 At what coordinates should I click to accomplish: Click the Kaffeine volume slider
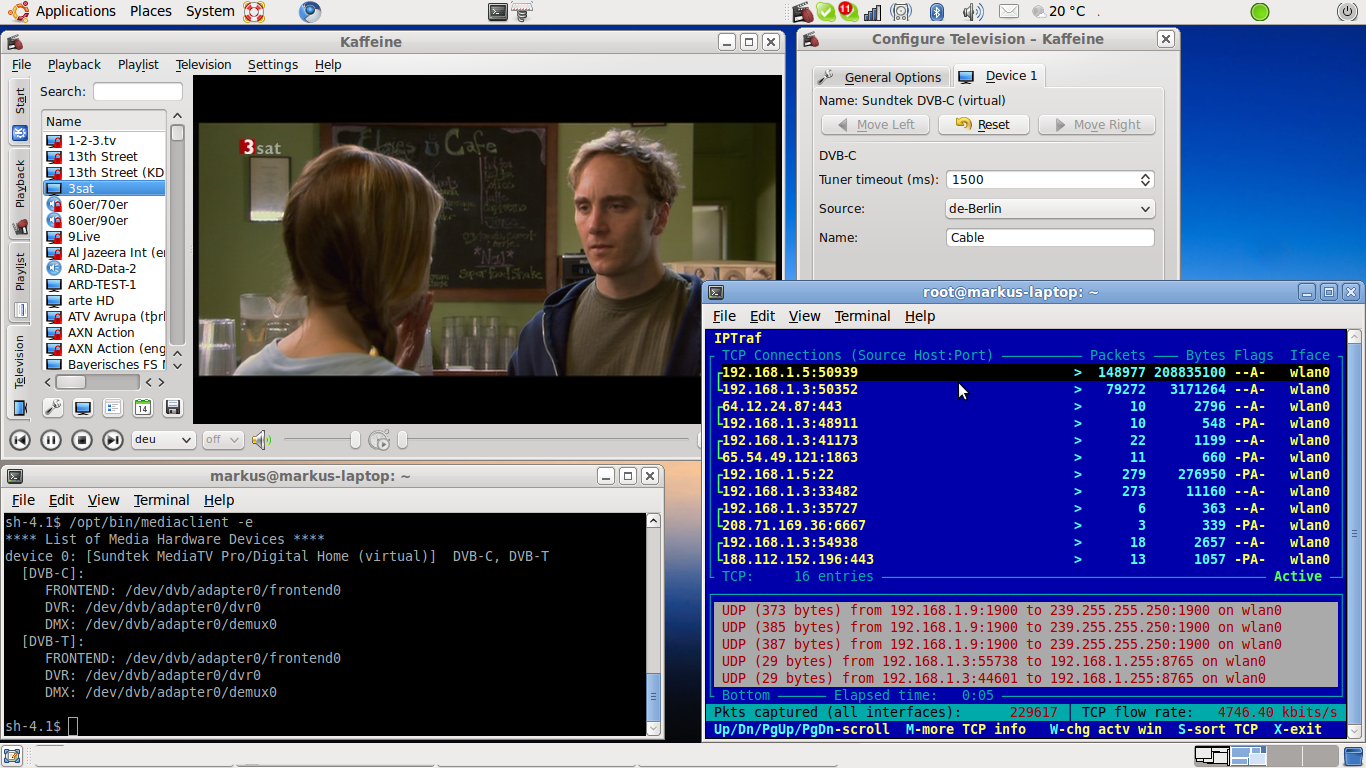pyautogui.click(x=321, y=440)
